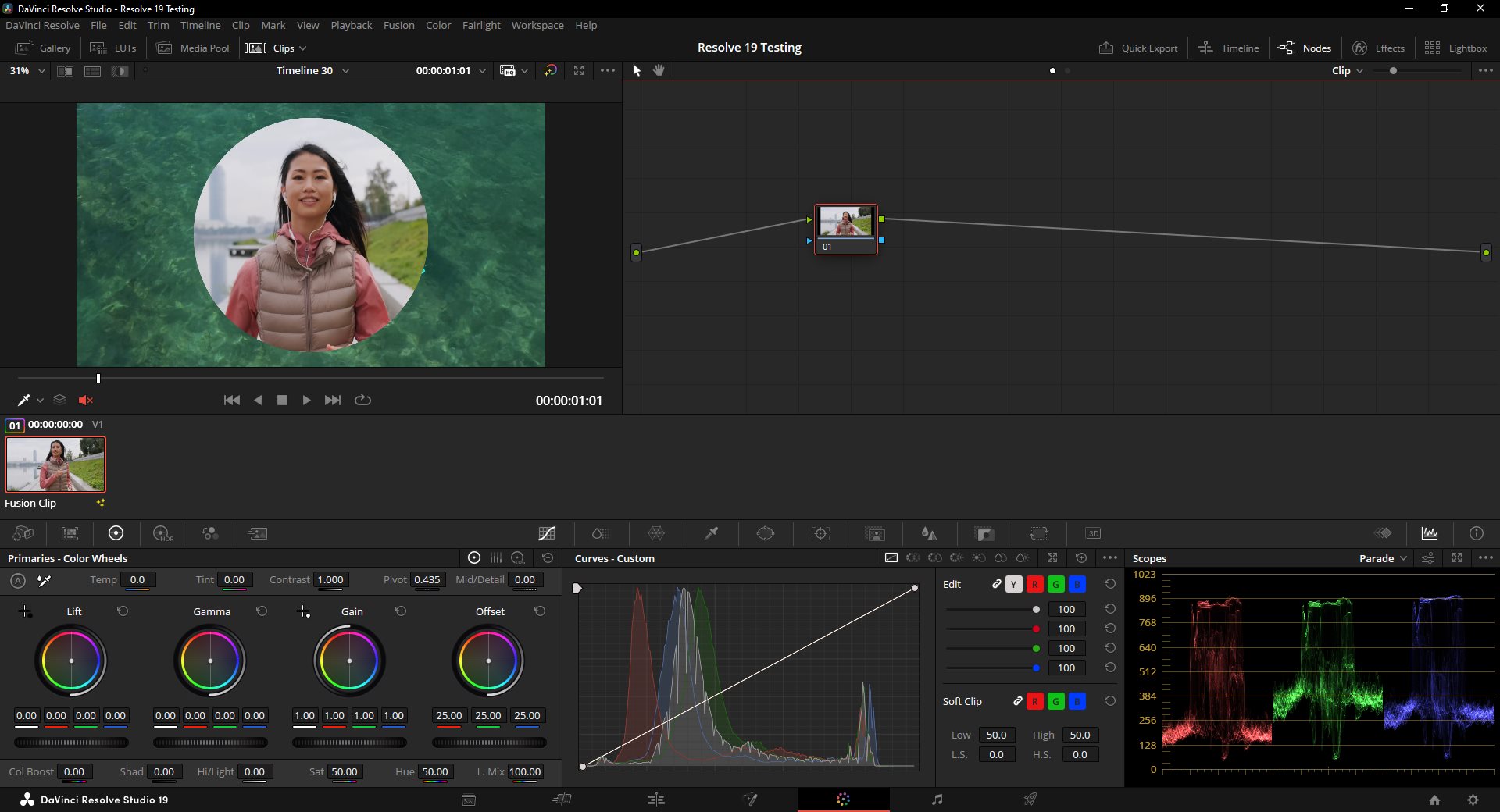
Task: Show the Scopes panel icon
Action: [1430, 533]
